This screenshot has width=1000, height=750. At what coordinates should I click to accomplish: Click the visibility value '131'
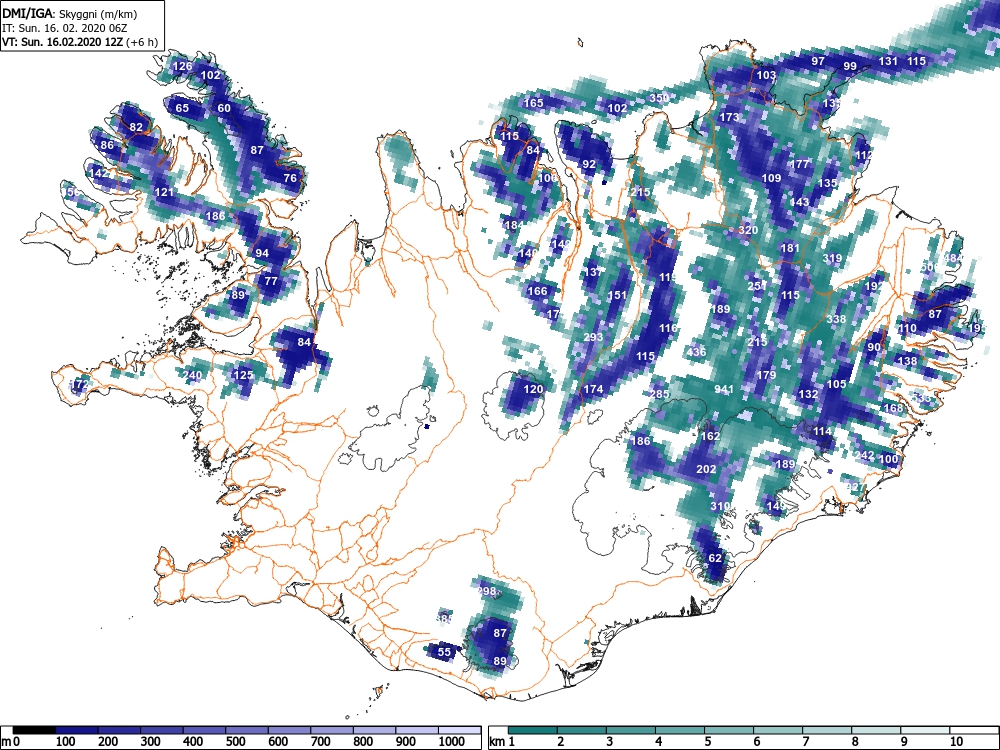[x=888, y=61]
